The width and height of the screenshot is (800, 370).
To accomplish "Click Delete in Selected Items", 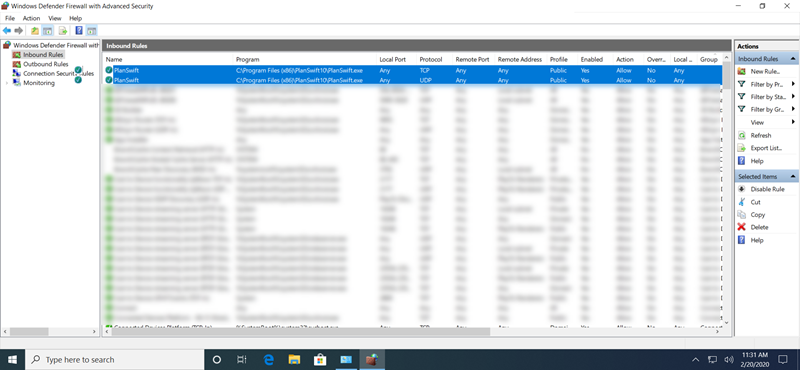I will click(759, 227).
